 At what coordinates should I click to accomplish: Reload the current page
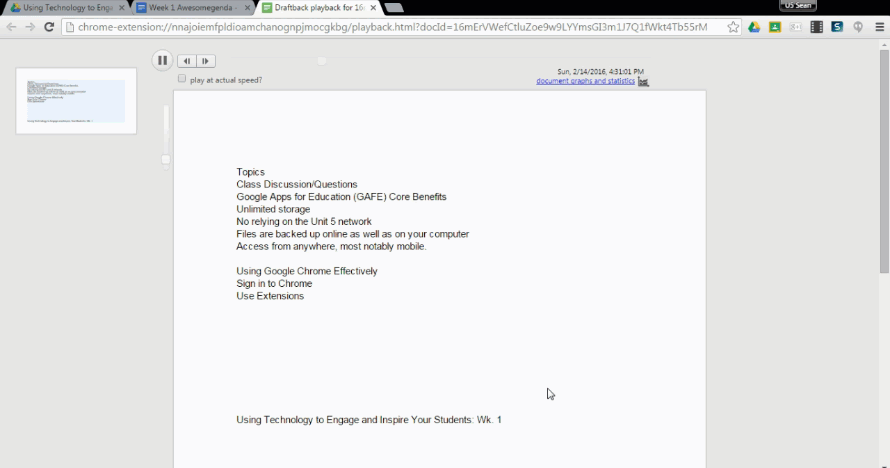[x=49, y=27]
